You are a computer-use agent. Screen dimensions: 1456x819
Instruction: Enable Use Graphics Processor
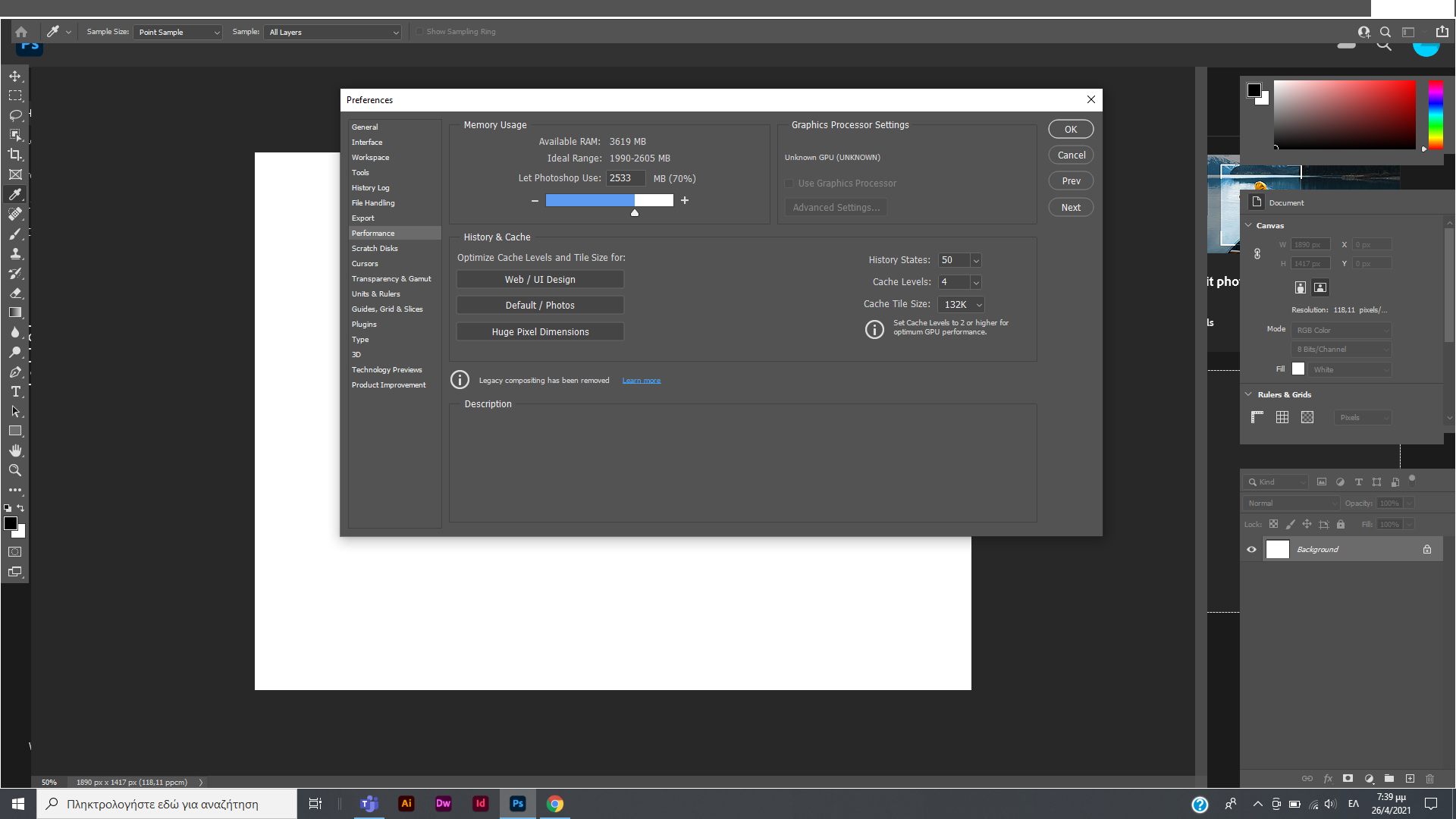(x=789, y=183)
